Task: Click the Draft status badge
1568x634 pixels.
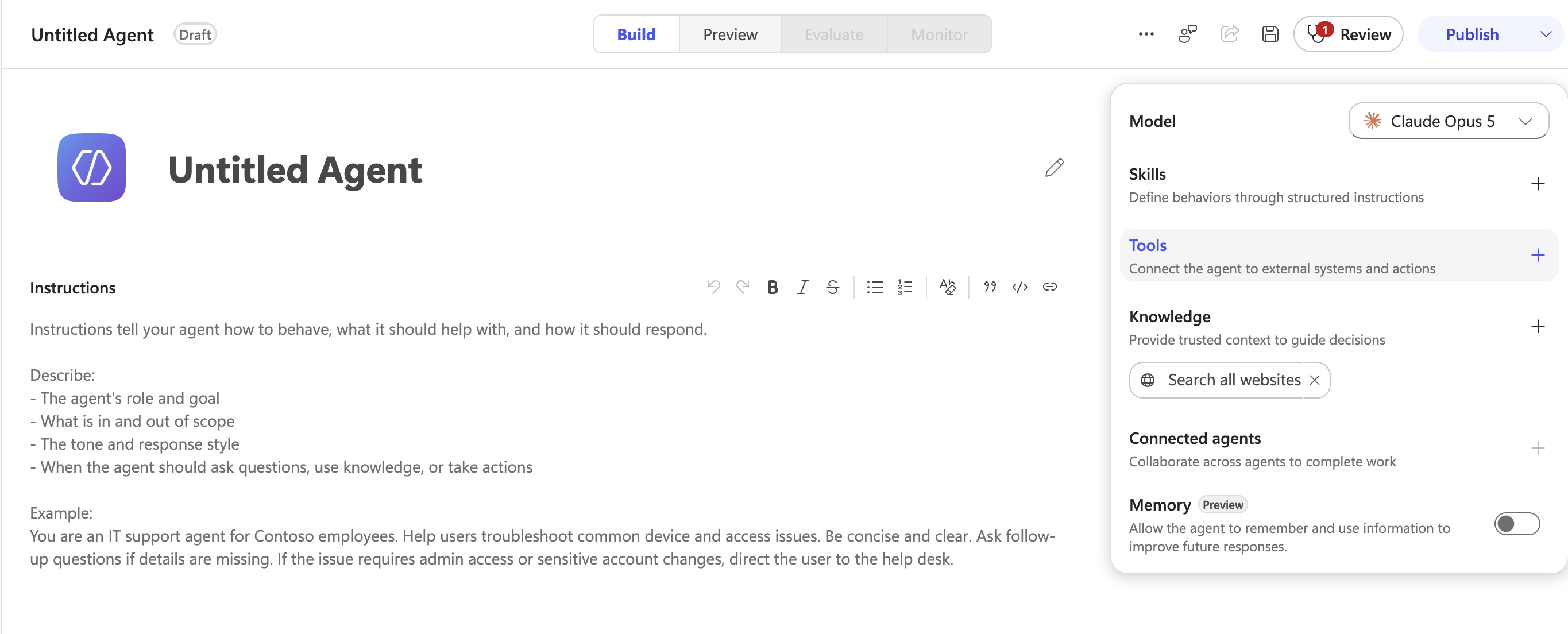Action: 195,34
